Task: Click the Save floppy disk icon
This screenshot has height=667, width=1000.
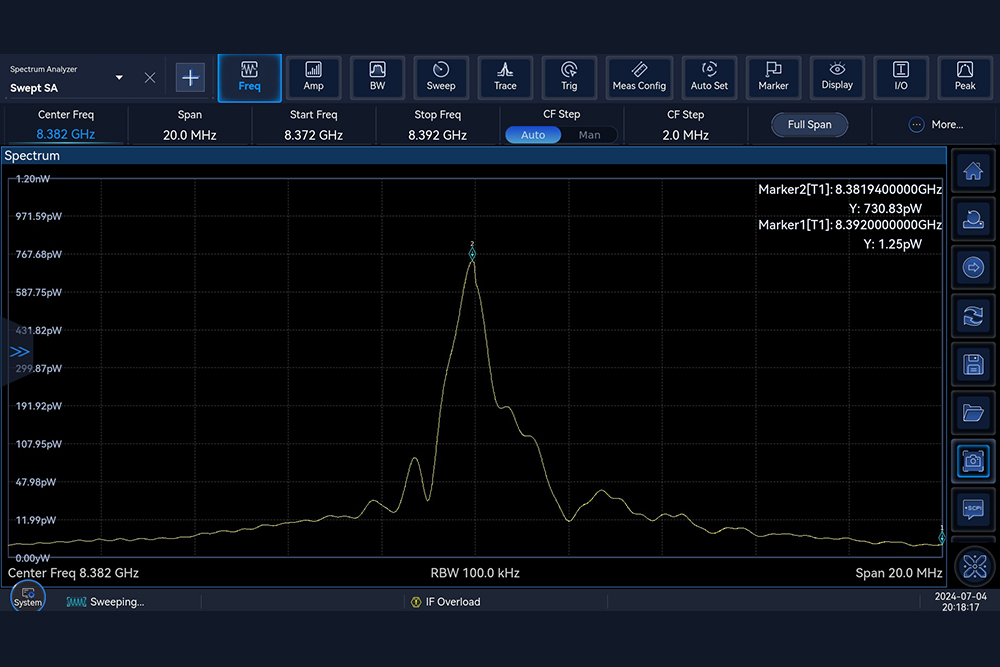Action: (972, 364)
